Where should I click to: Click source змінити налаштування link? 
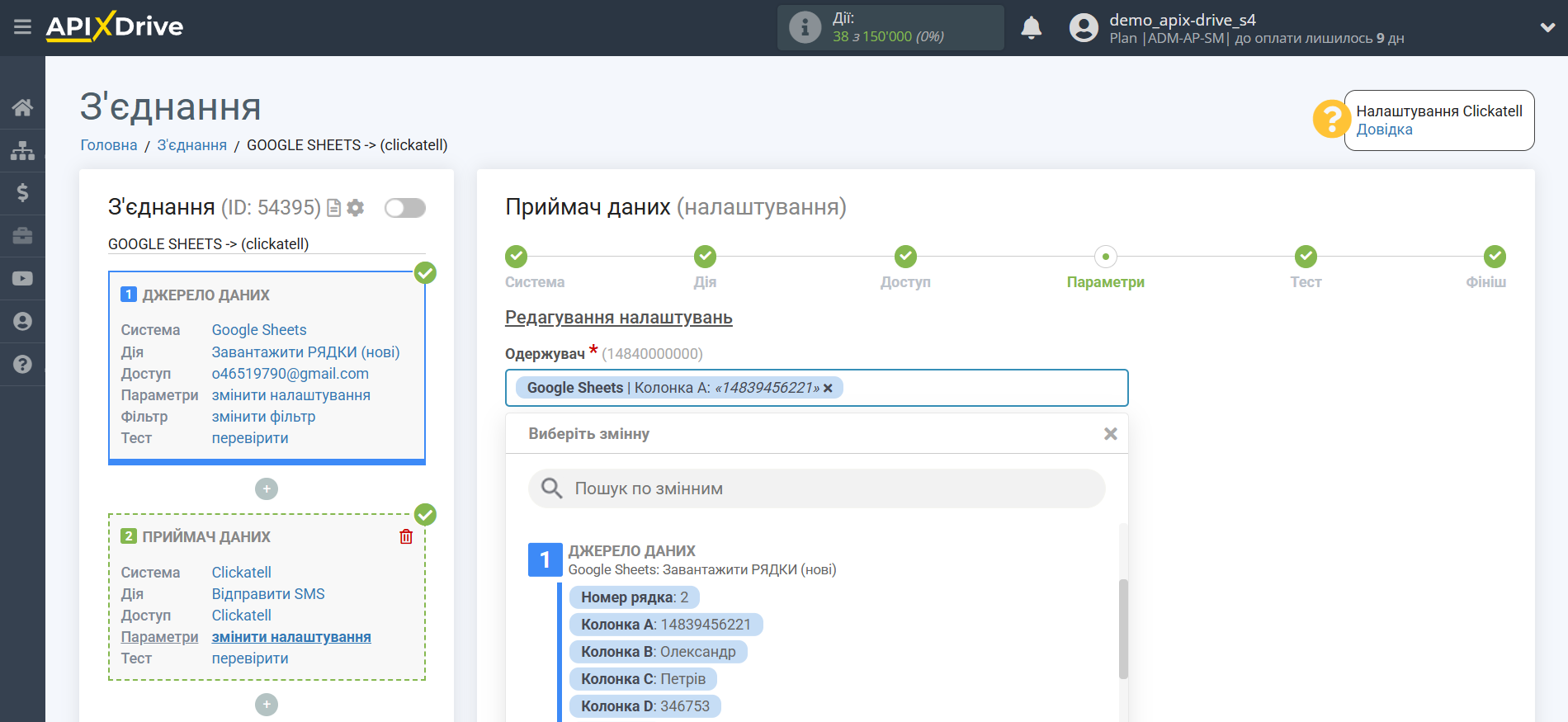pos(291,395)
